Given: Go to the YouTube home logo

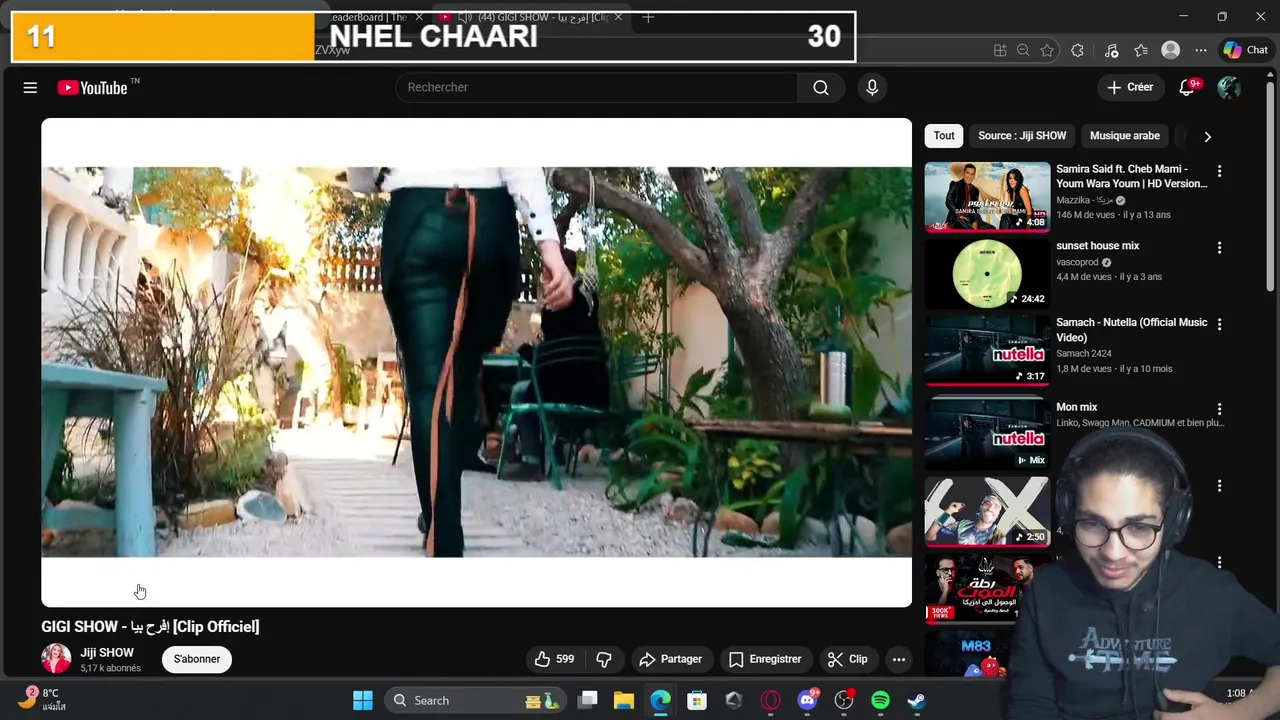Looking at the screenshot, I should [x=92, y=88].
